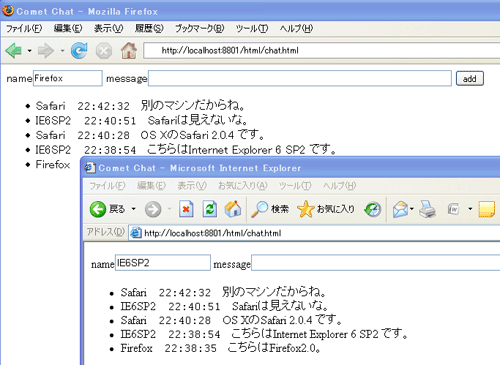
Task: Click IE time '22:42:32'
Action: [185, 293]
